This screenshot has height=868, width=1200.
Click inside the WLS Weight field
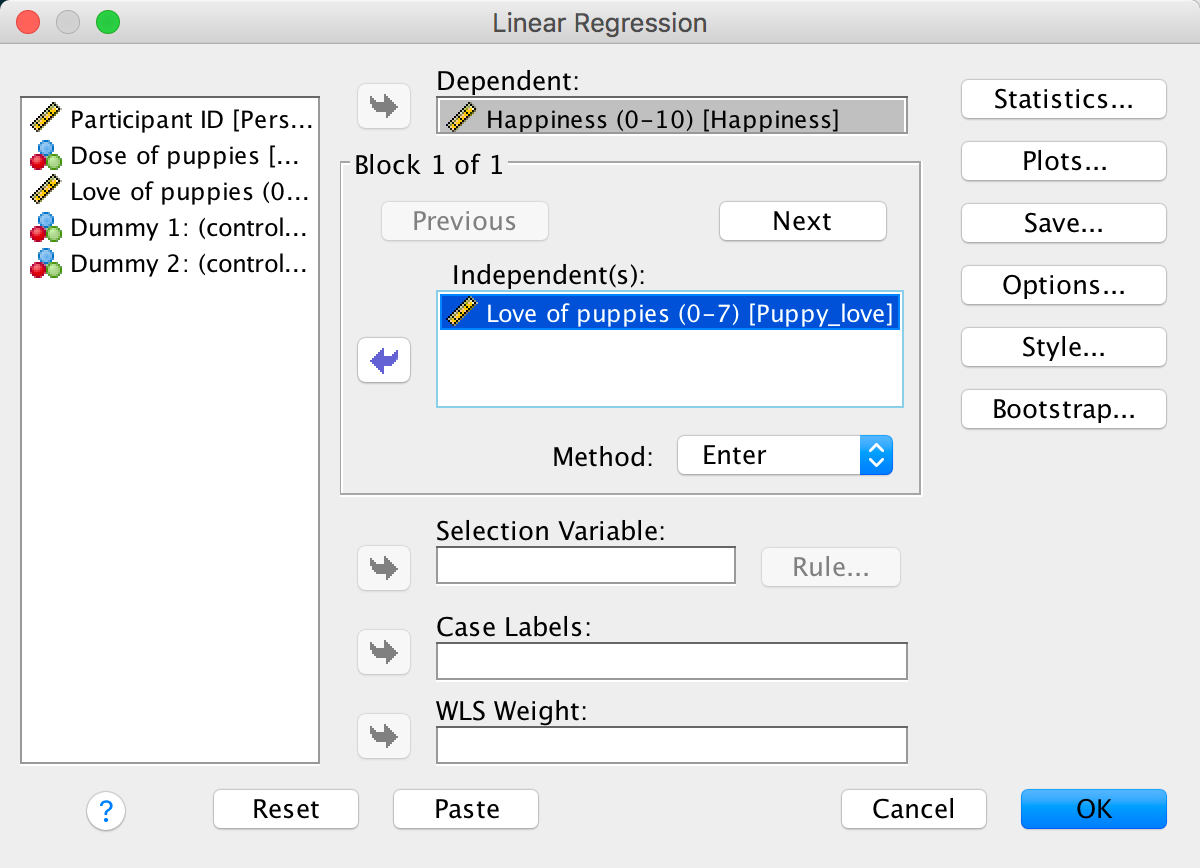click(671, 745)
